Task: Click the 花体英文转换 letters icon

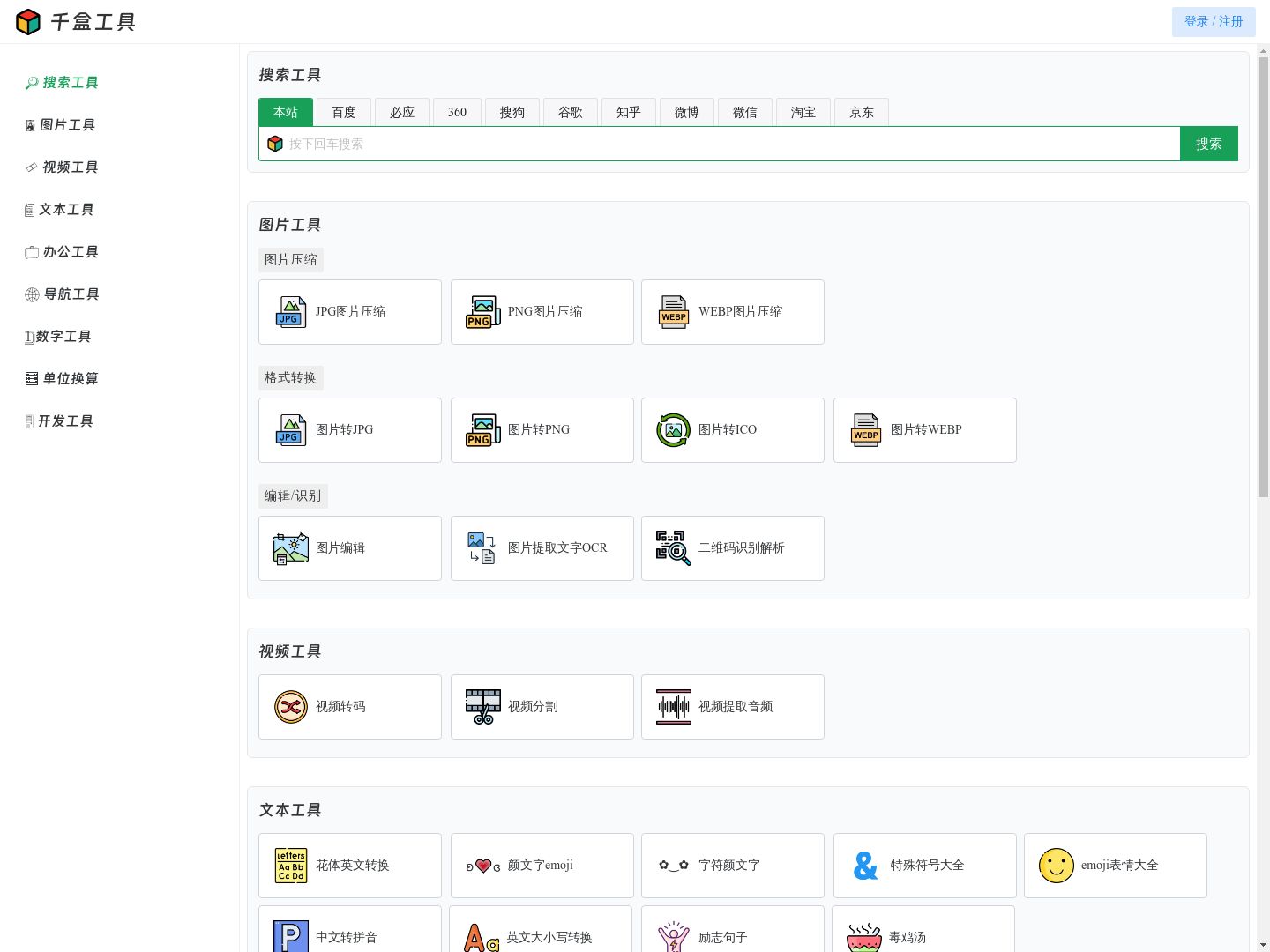Action: click(x=290, y=866)
